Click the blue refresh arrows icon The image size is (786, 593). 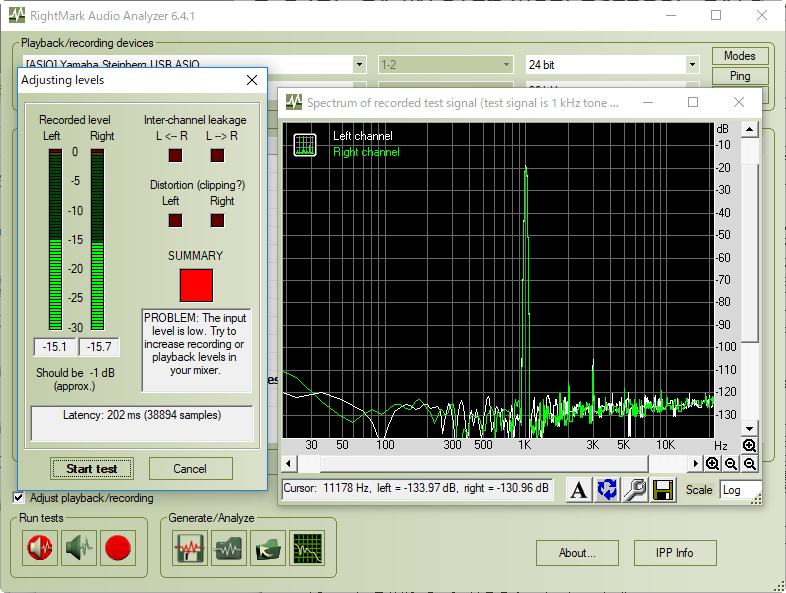(607, 490)
